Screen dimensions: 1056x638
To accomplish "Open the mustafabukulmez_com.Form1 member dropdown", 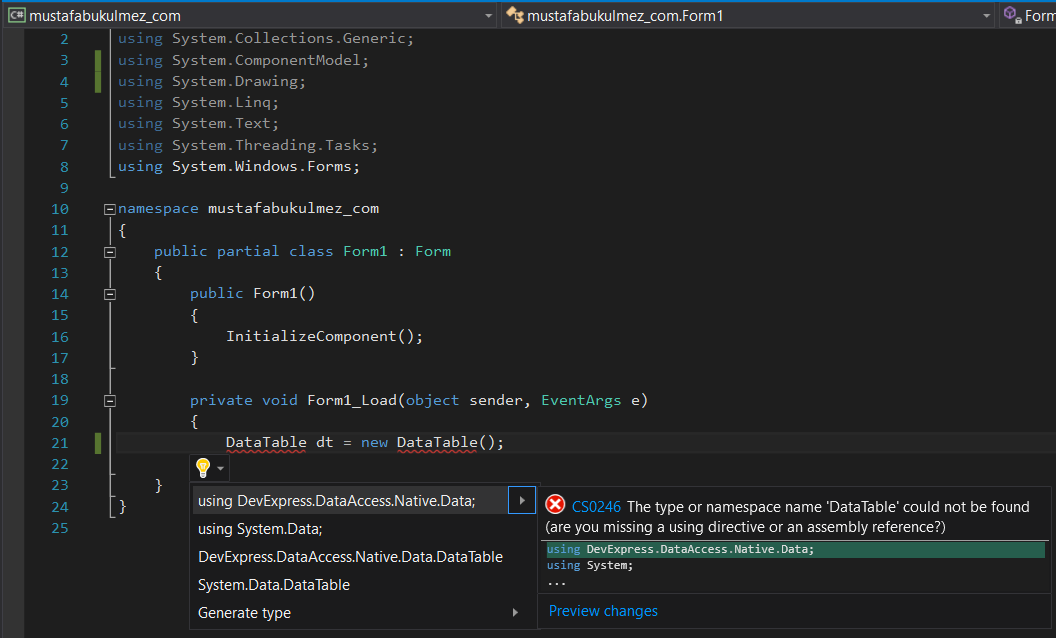I will point(985,15).
